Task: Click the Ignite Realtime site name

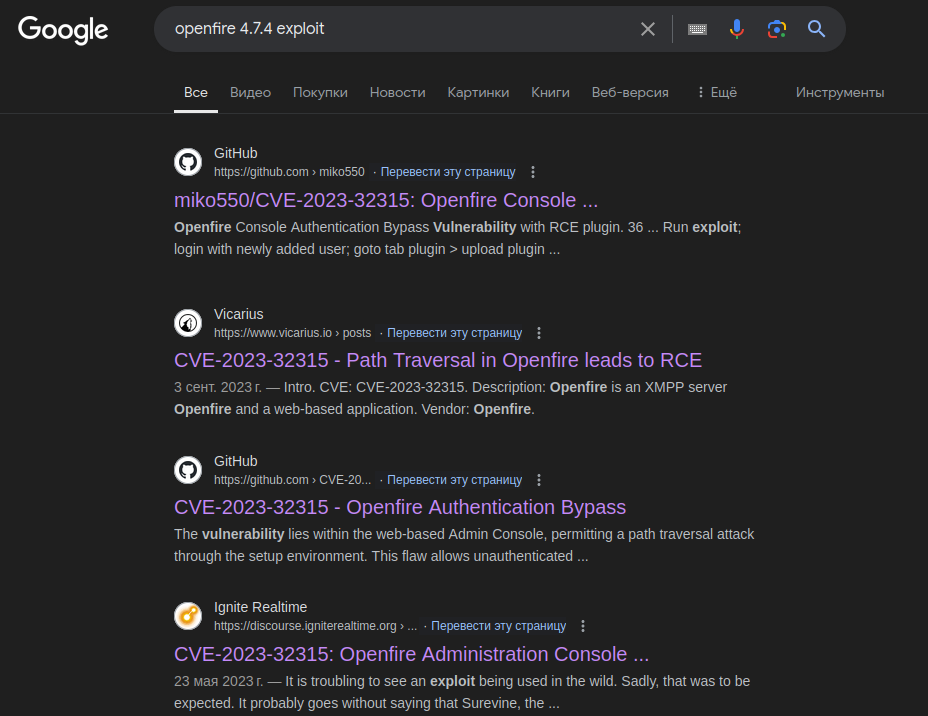Action: pos(260,607)
